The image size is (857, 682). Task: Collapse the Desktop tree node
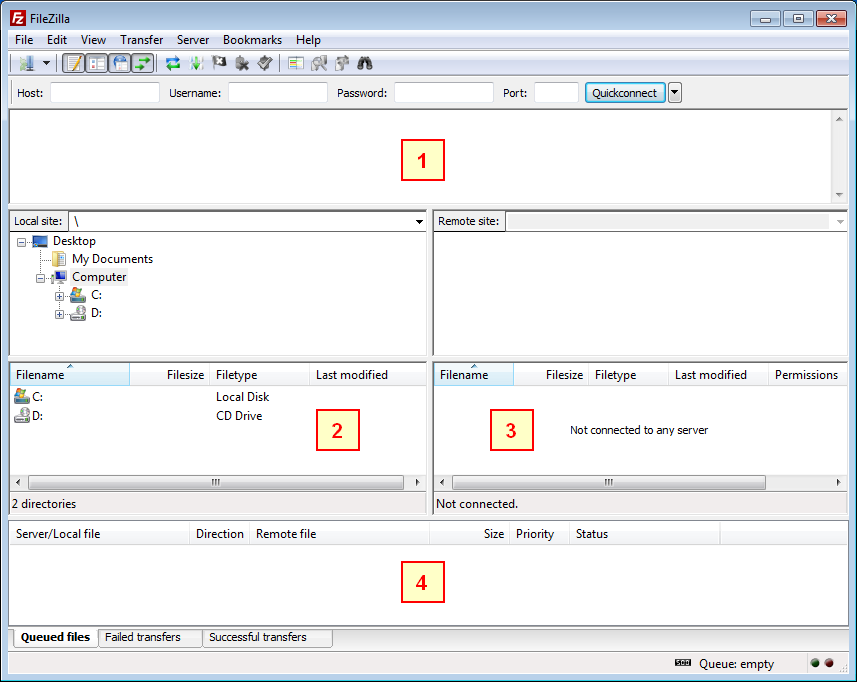click(21, 242)
